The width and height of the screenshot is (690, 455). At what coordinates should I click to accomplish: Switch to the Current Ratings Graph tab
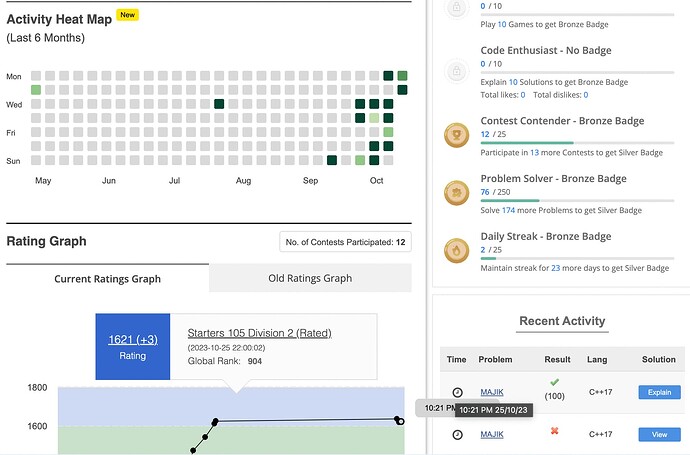(107, 279)
